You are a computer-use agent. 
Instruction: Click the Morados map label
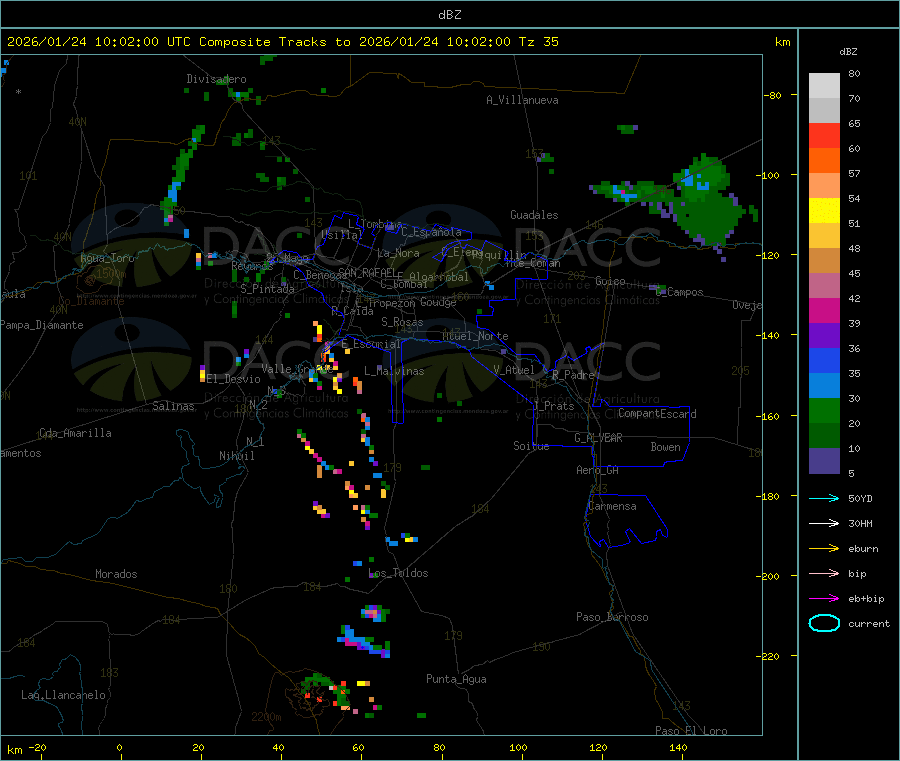click(116, 574)
